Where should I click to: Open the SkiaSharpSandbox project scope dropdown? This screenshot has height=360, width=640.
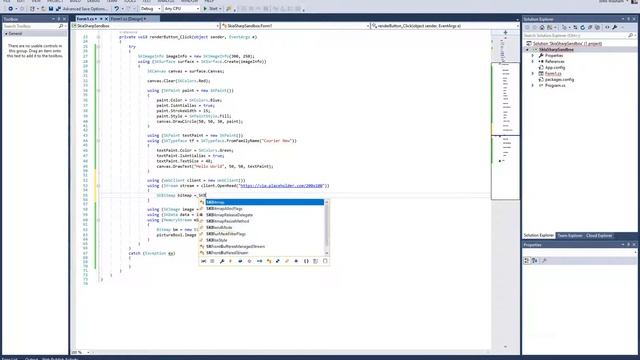145,26
